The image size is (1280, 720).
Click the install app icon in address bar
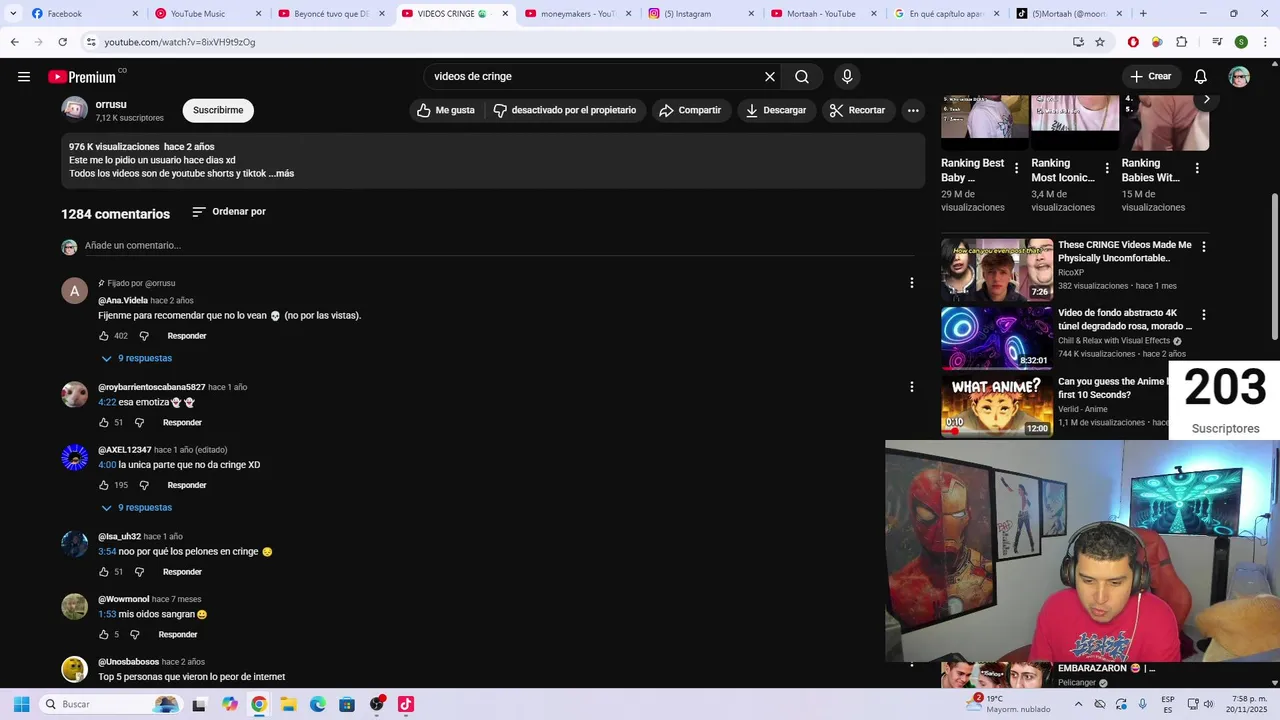tap(1078, 42)
